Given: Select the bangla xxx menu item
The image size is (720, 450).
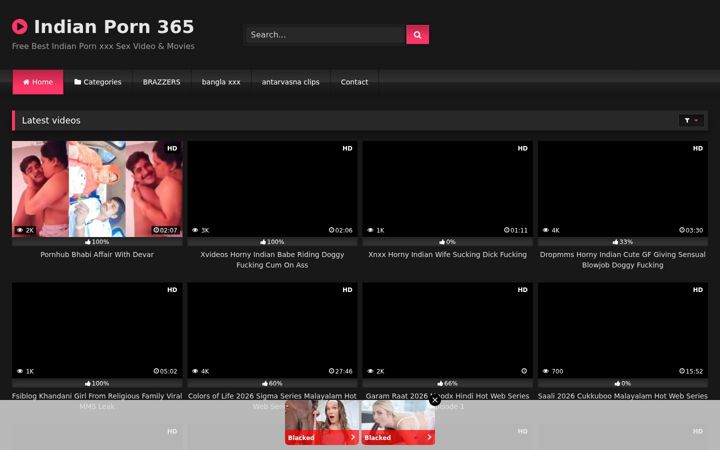Looking at the screenshot, I should coord(221,82).
